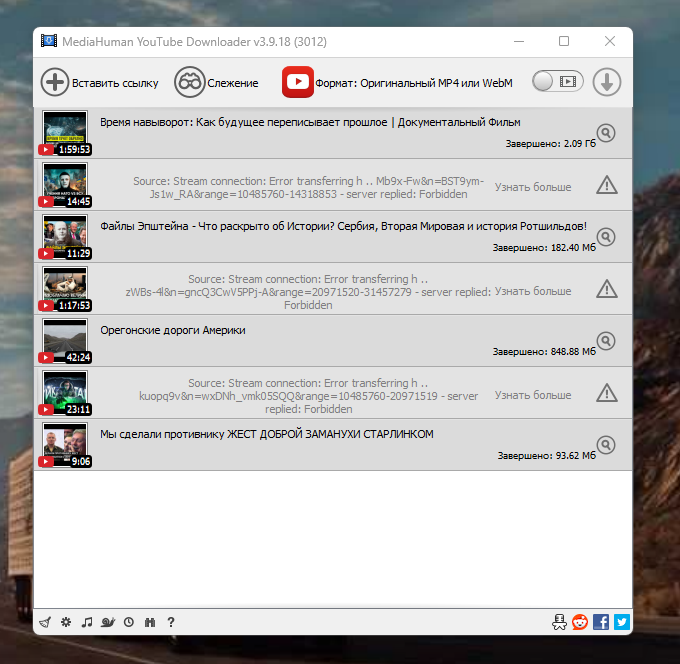Open Twitter social icon
Viewport: 680px width, 664px height.
(x=621, y=622)
